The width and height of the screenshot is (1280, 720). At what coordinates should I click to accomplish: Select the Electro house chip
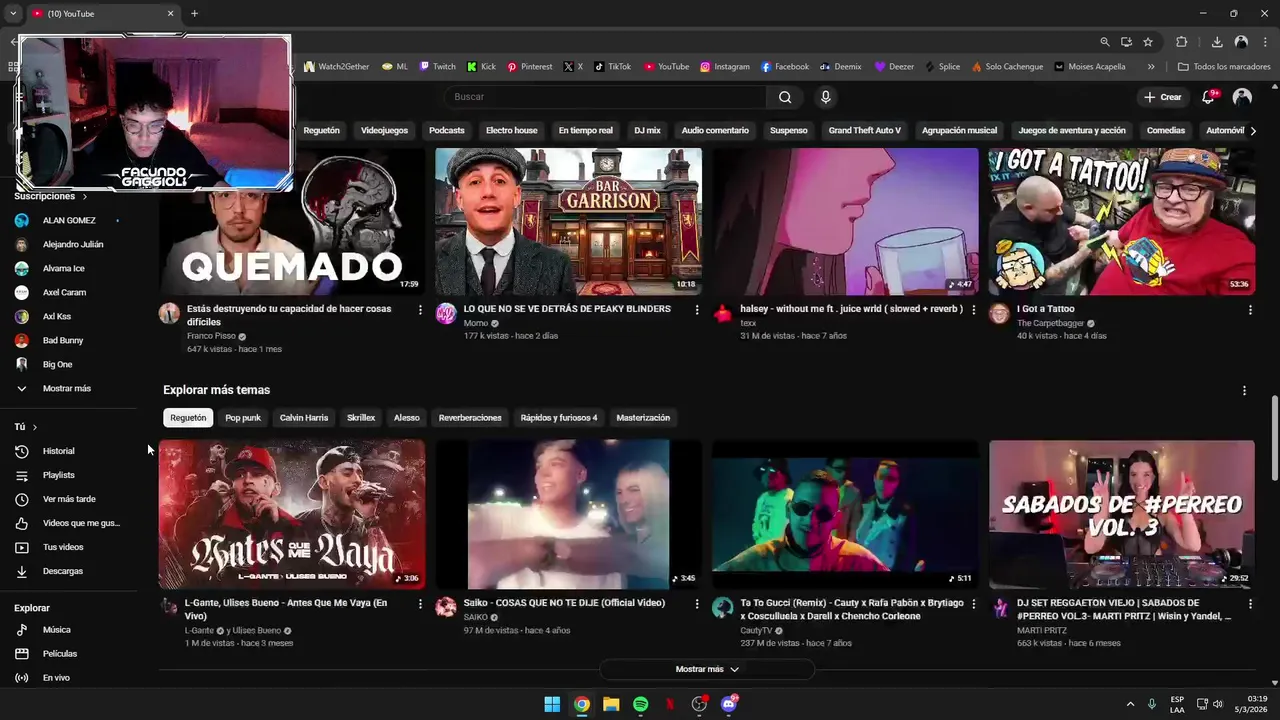coord(511,131)
